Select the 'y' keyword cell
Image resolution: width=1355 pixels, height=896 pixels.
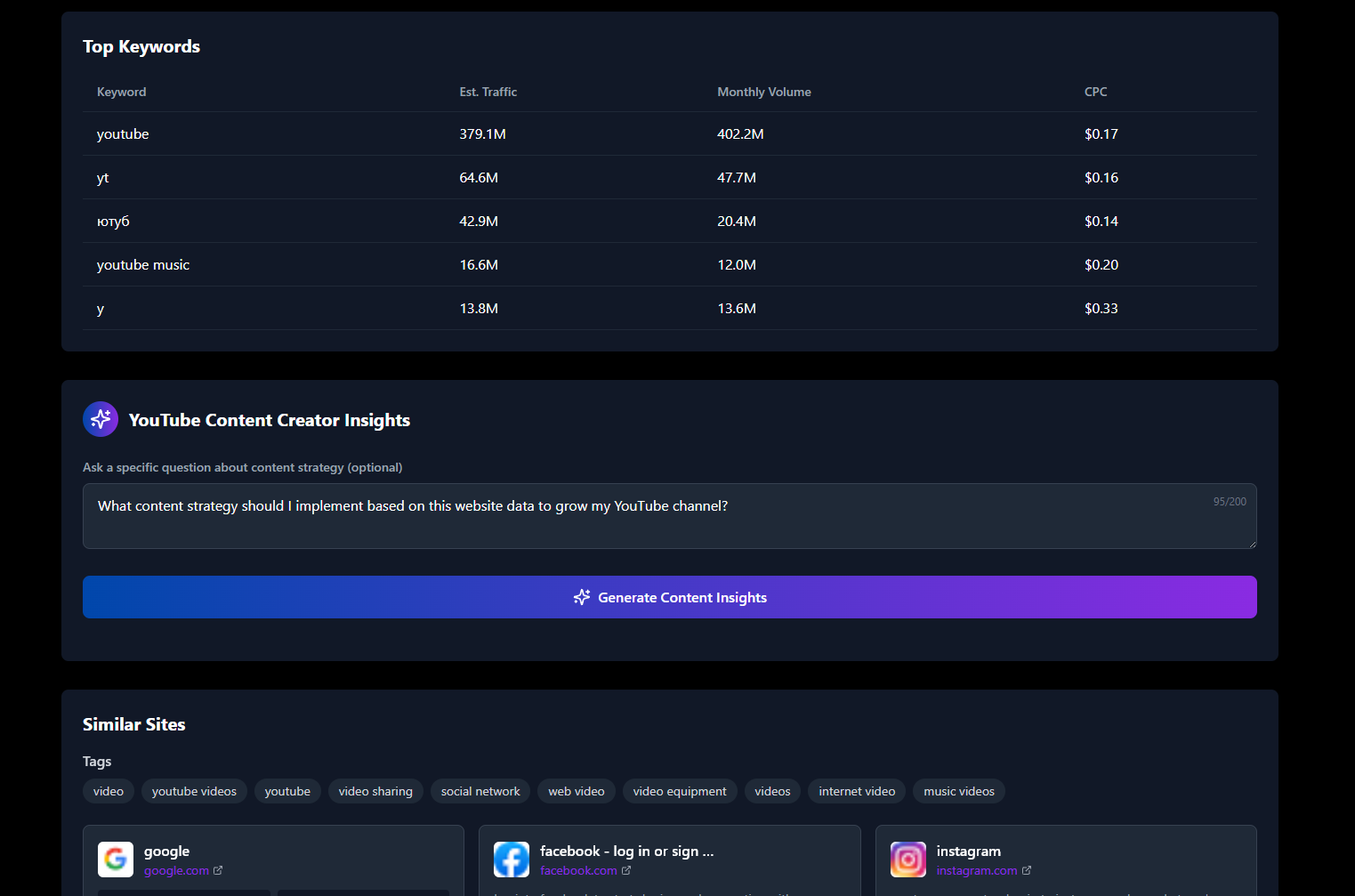tap(101, 309)
